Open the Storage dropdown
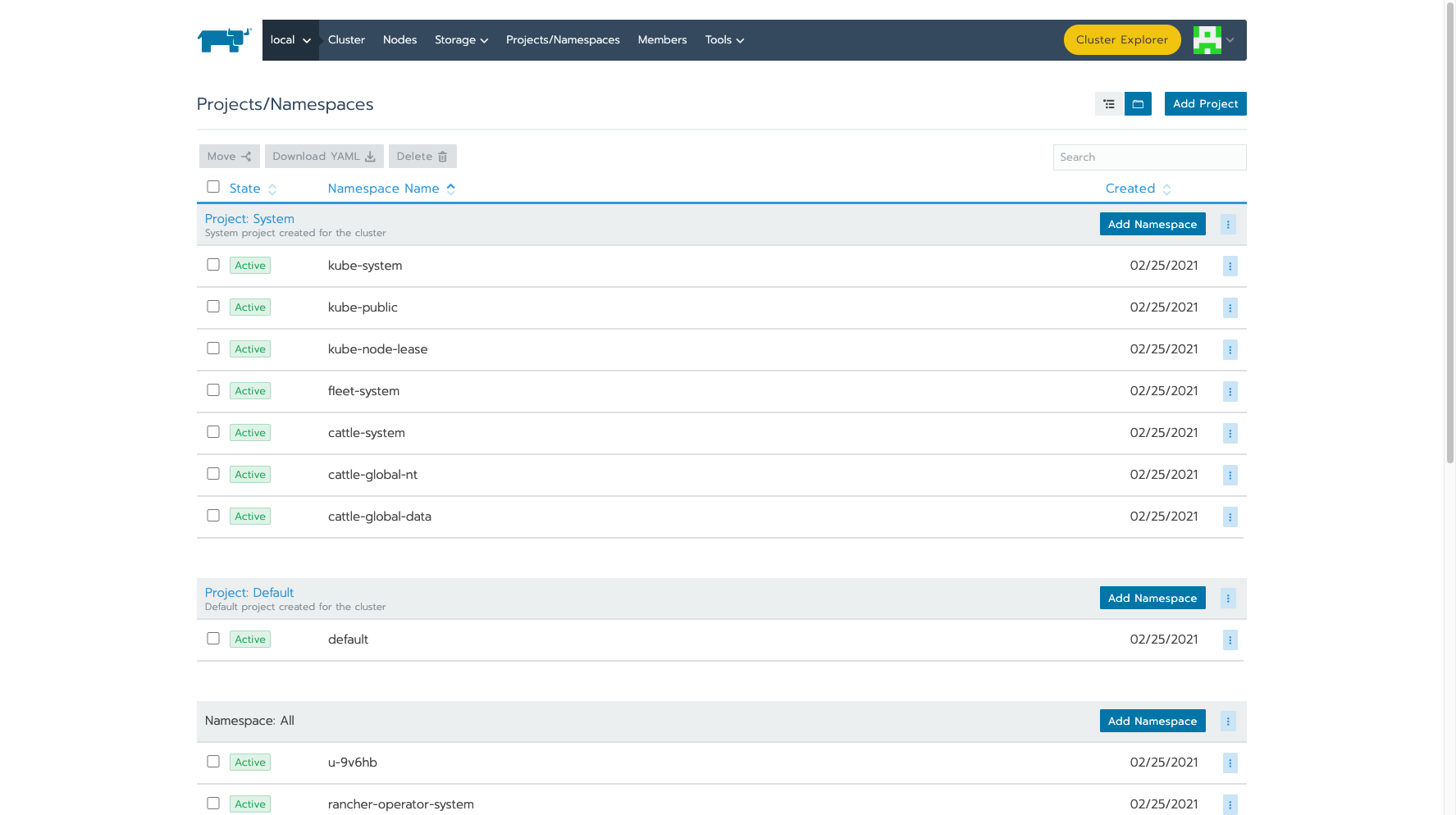This screenshot has height=815, width=1456. point(461,39)
